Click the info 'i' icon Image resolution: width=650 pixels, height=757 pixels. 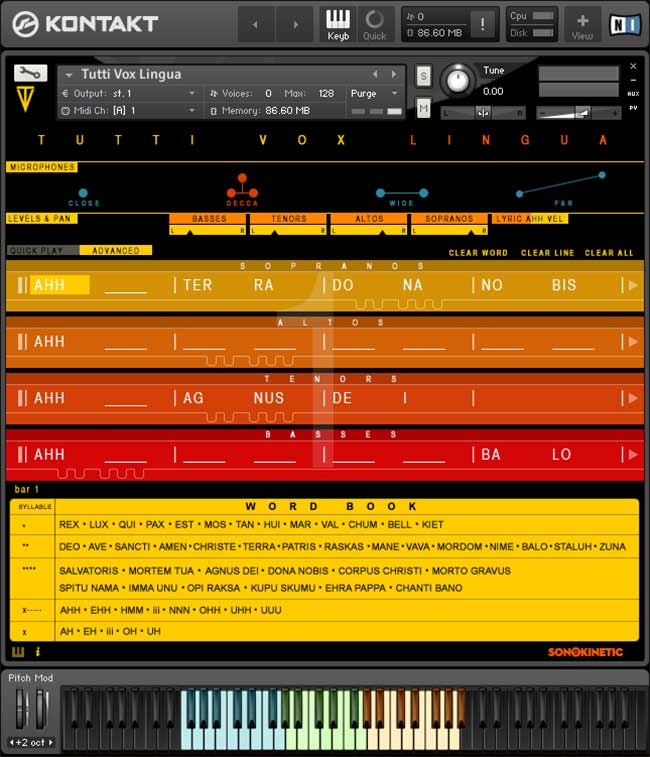pos(38,652)
